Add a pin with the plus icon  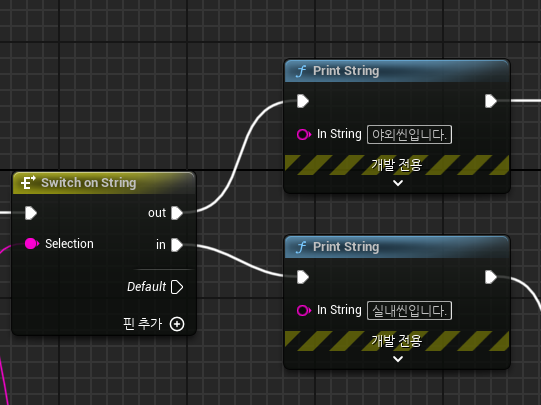pyautogui.click(x=177, y=324)
